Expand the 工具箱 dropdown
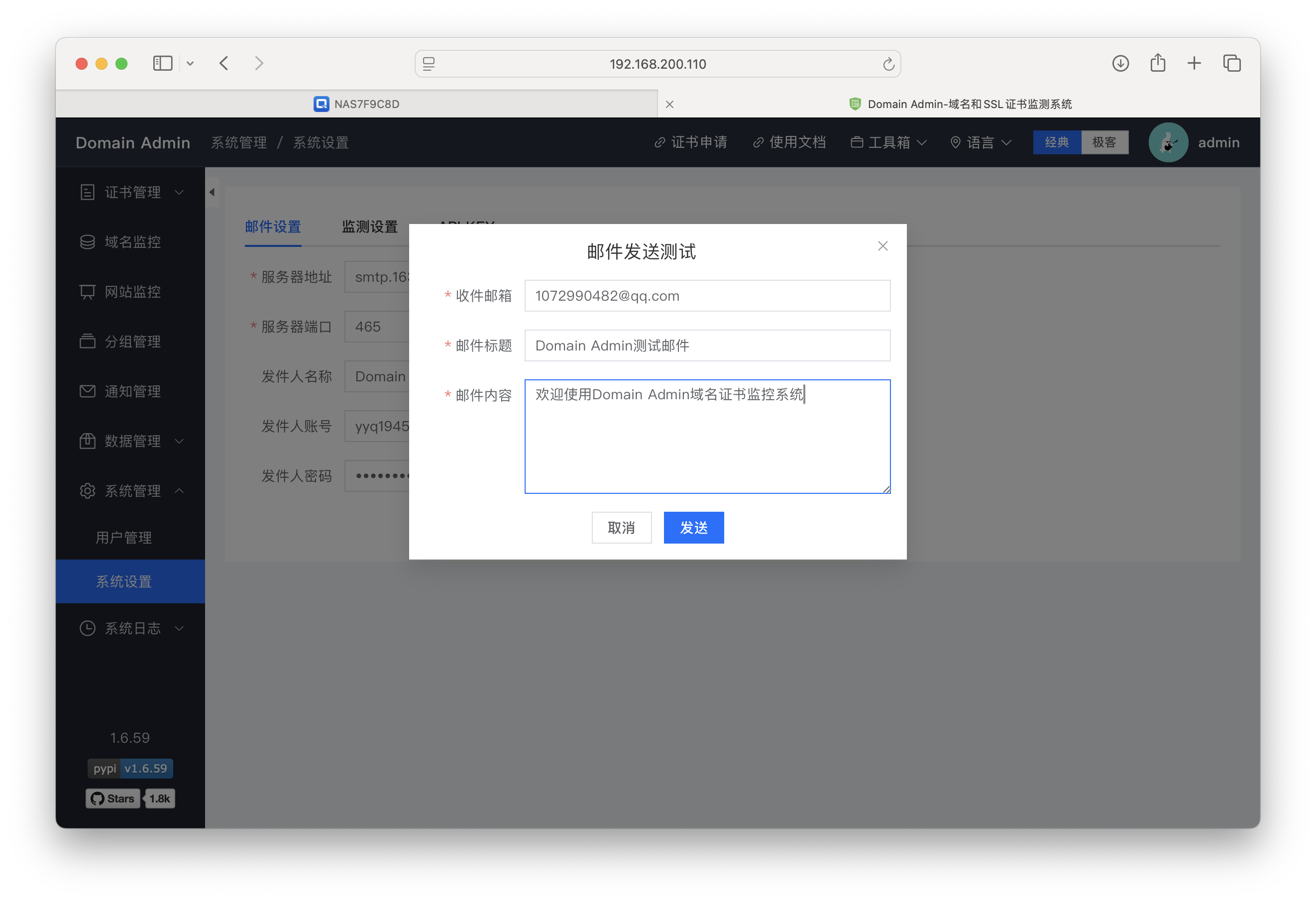 tap(888, 143)
